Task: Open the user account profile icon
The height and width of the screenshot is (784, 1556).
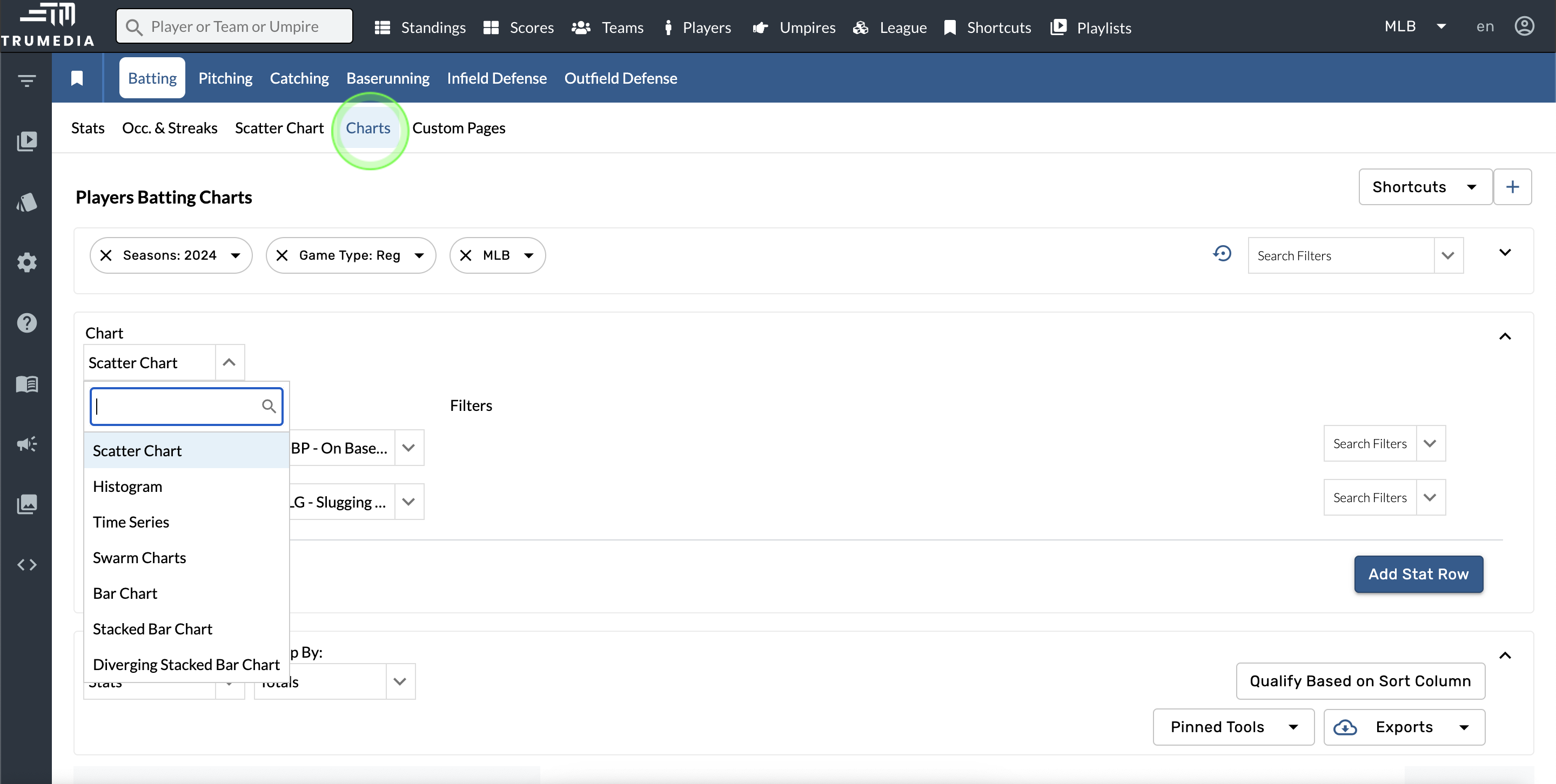Action: tap(1524, 26)
